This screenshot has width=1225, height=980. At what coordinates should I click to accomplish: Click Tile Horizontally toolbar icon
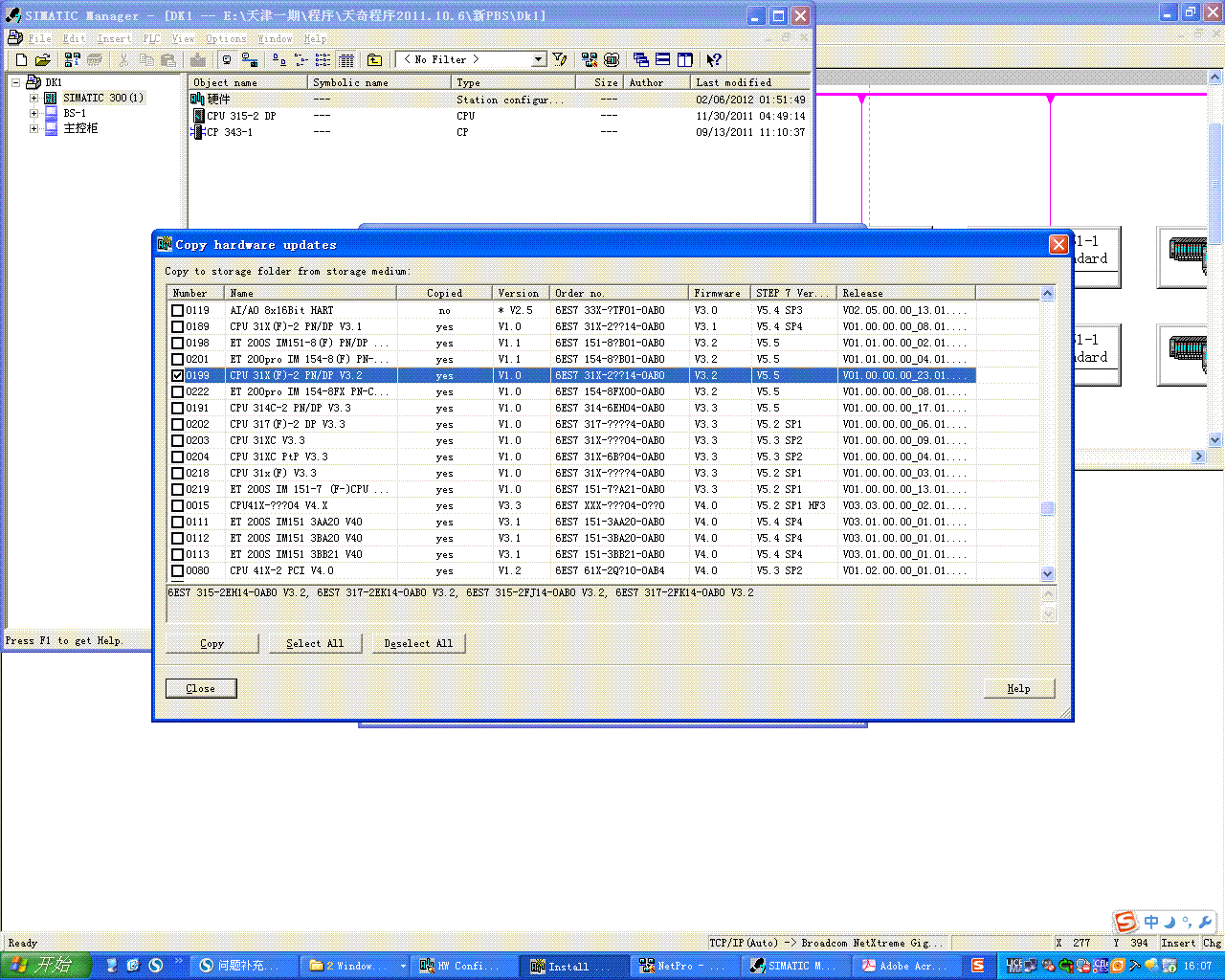[663, 59]
